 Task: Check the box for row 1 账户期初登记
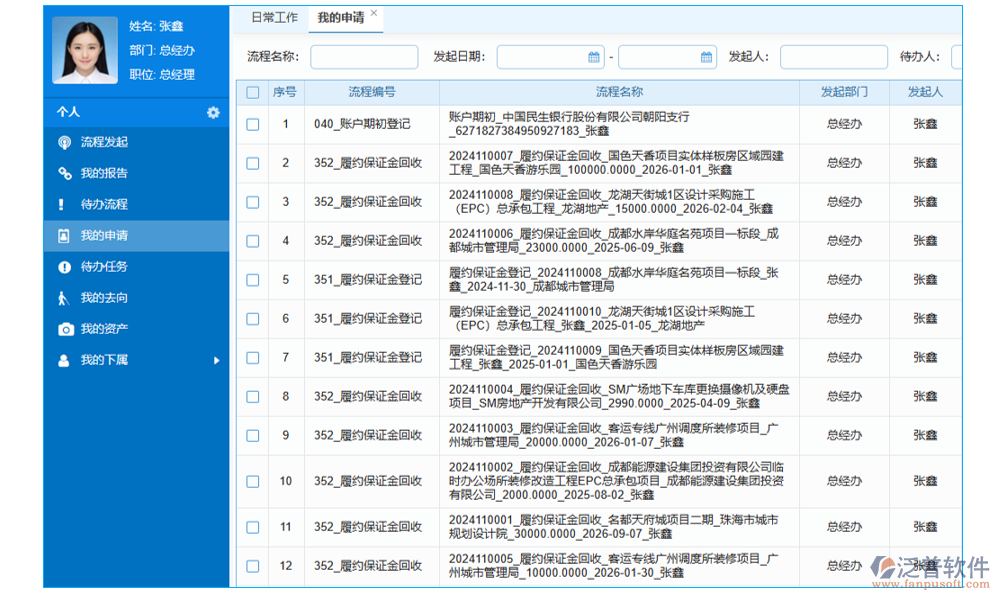pyautogui.click(x=253, y=124)
